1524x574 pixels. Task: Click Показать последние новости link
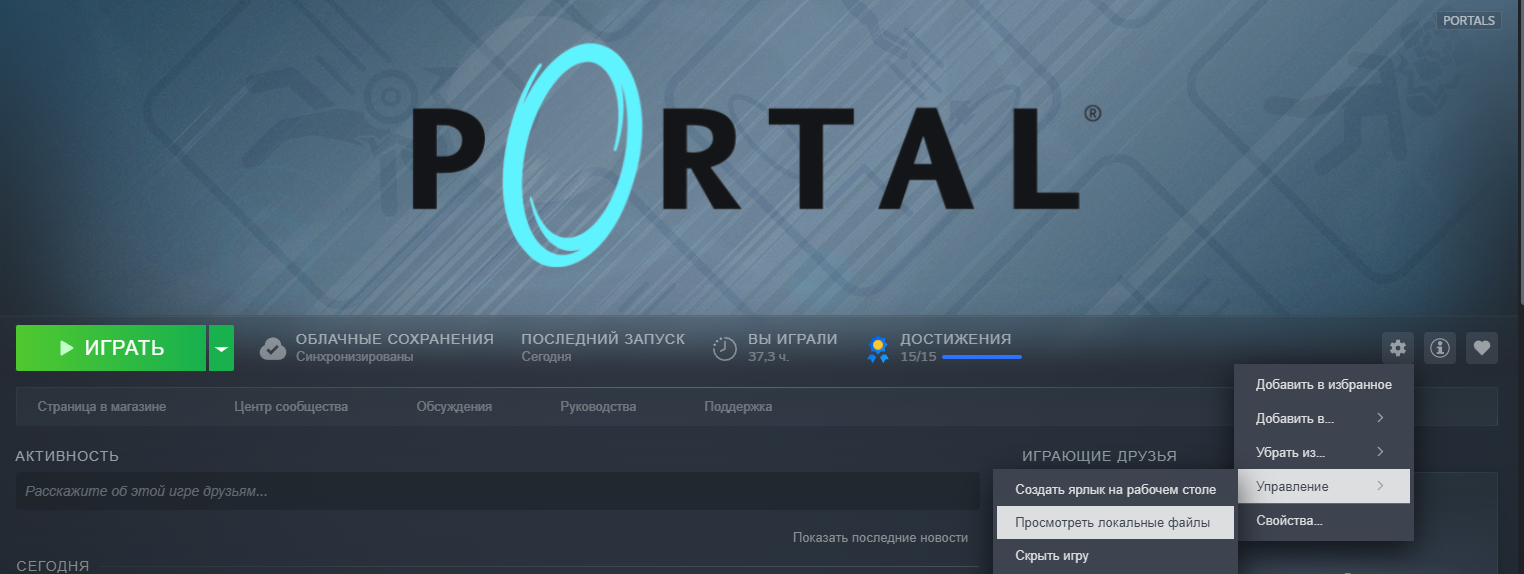tap(880, 538)
